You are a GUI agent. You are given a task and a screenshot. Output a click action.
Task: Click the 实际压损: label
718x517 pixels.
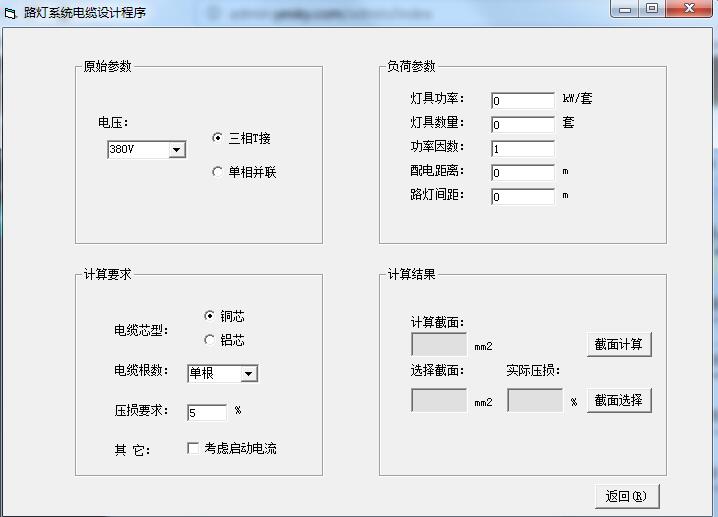(533, 370)
